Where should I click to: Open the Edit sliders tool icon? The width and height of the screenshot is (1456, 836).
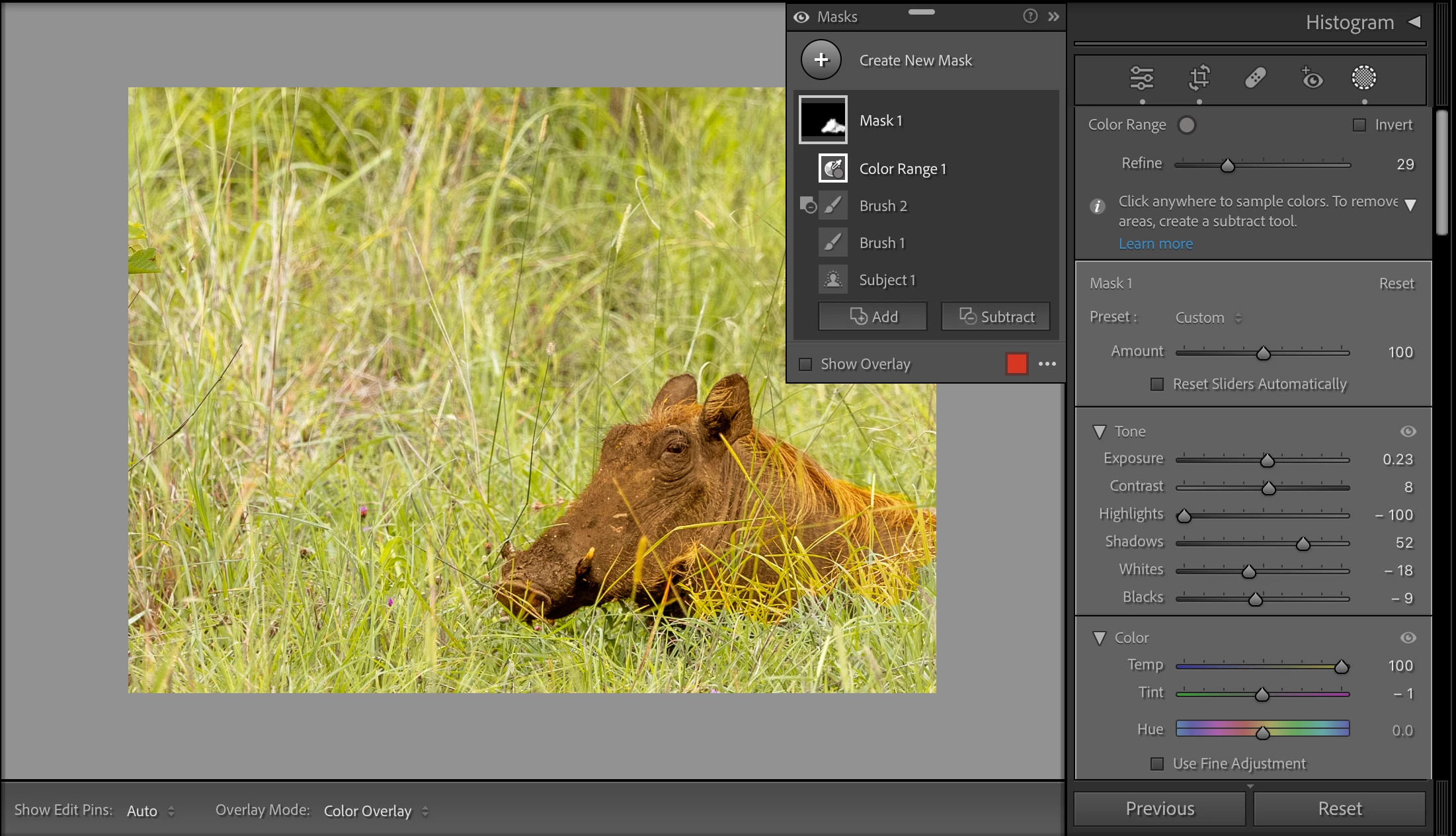point(1141,78)
